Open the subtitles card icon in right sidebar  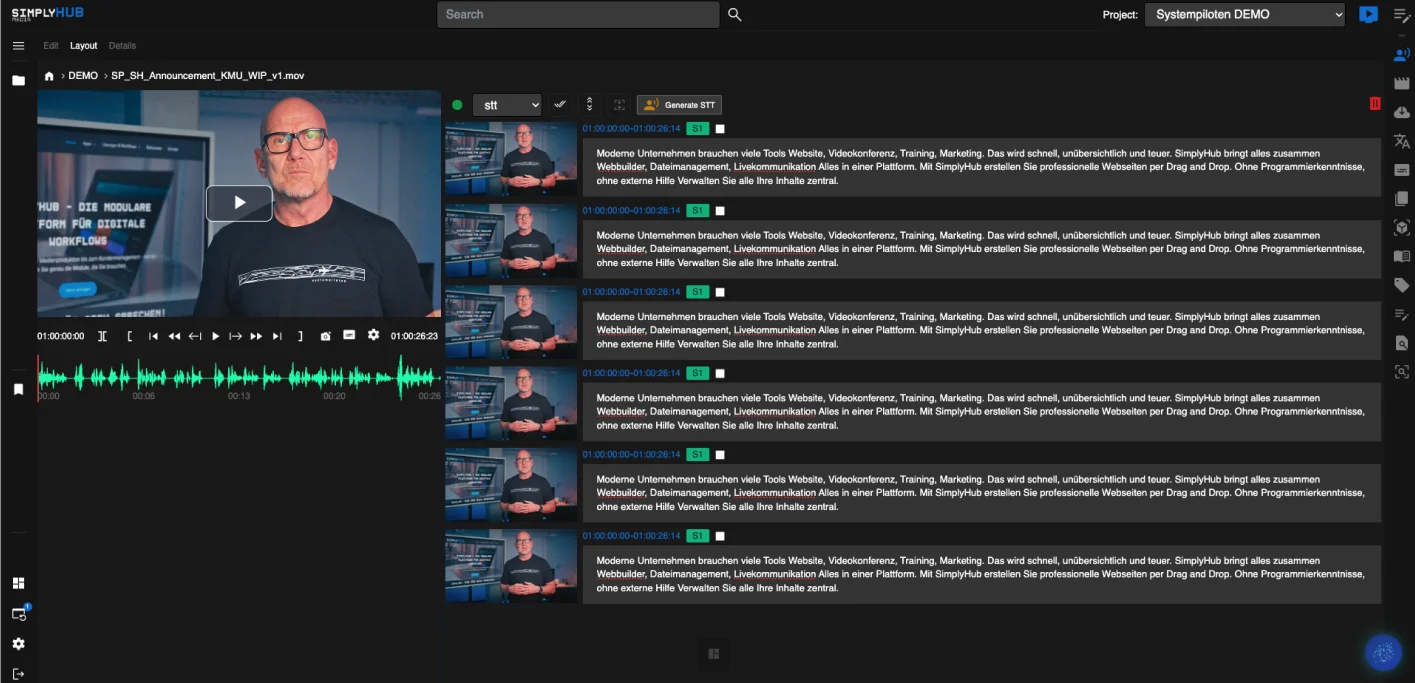click(1402, 171)
